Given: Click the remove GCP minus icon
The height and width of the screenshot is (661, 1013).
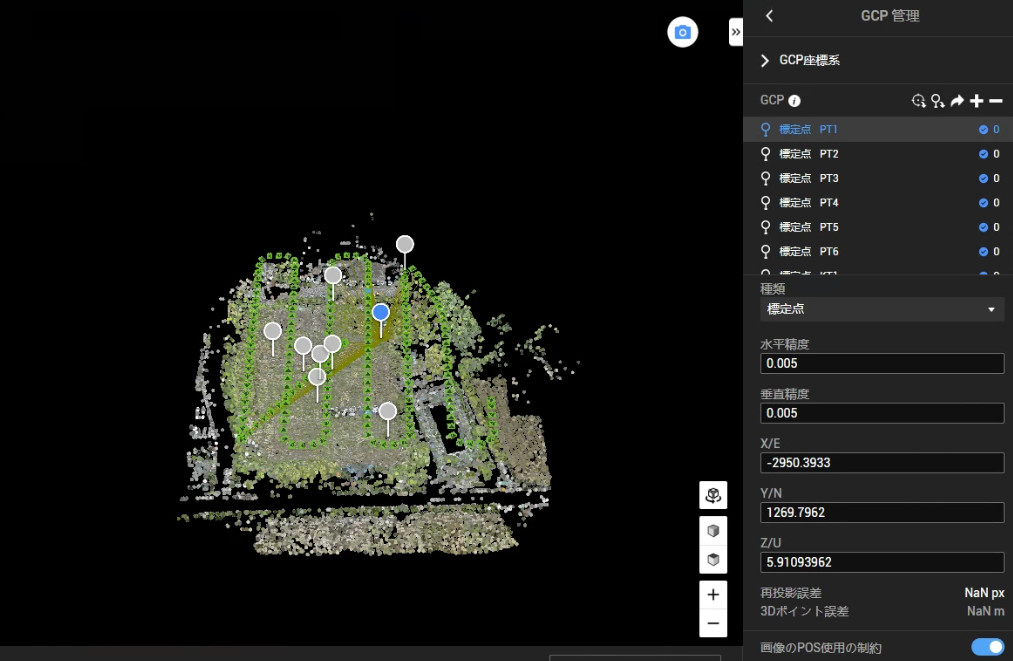Looking at the screenshot, I should point(995,101).
